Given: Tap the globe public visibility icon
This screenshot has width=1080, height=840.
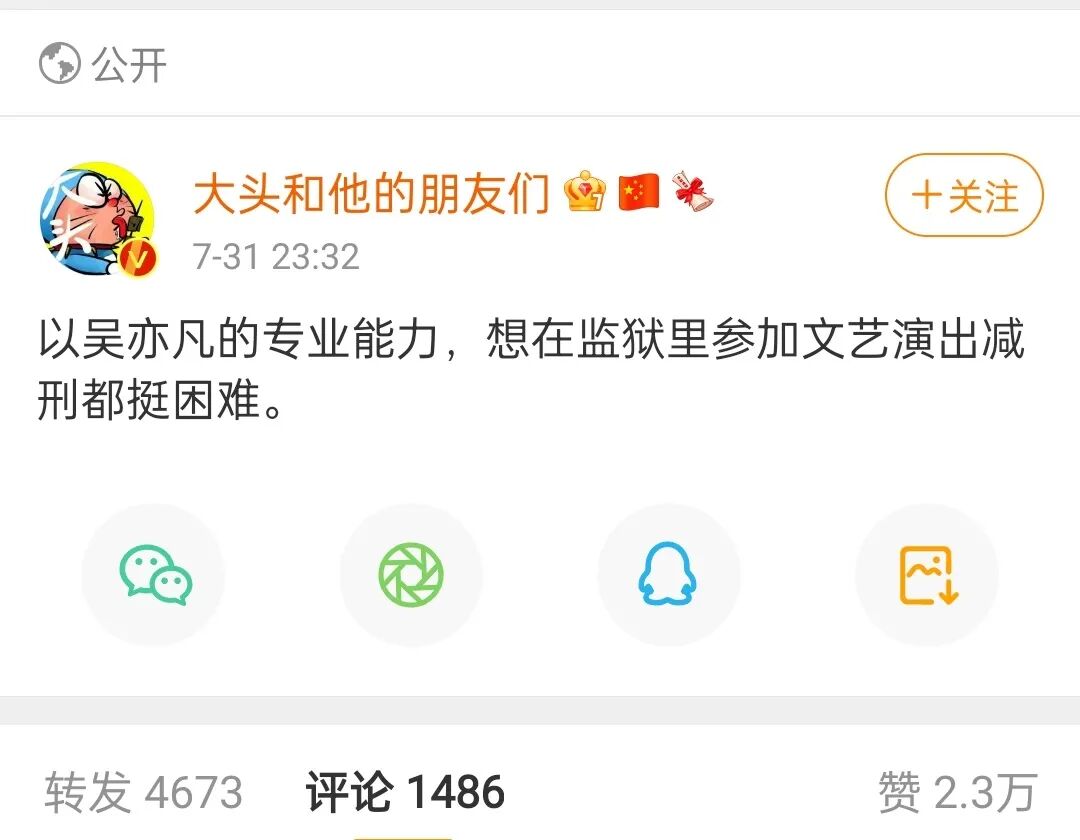Looking at the screenshot, I should point(59,63).
